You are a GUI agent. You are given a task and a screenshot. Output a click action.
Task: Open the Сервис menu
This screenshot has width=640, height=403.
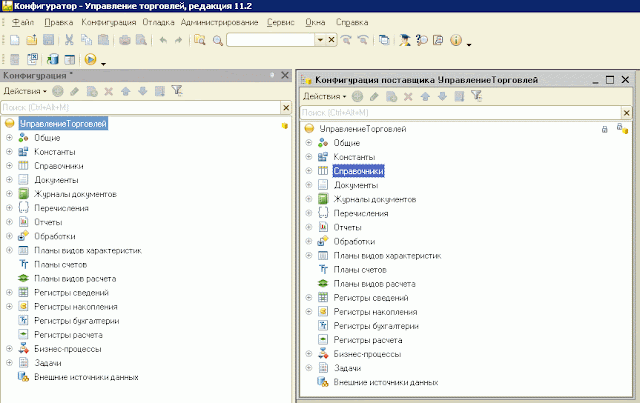281,22
